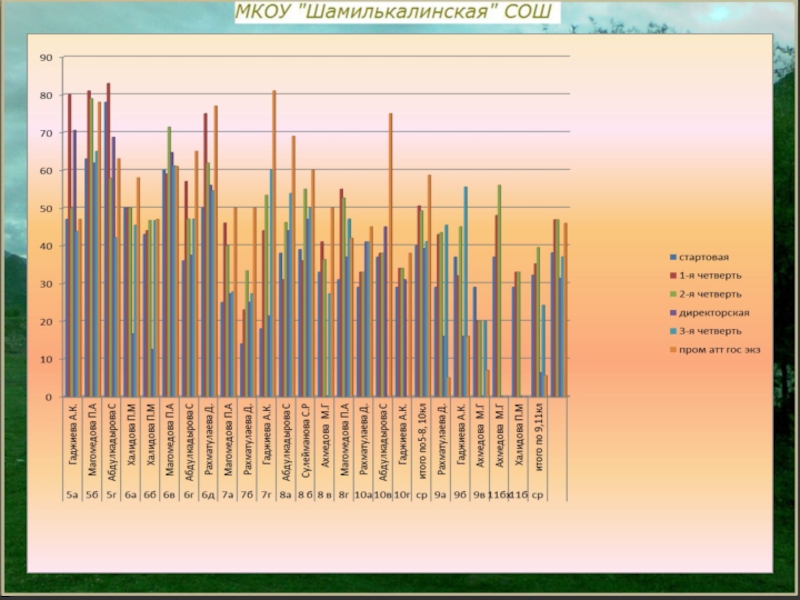Select the "9а" class label on axis
The height and width of the screenshot is (600, 800).
coord(440,494)
